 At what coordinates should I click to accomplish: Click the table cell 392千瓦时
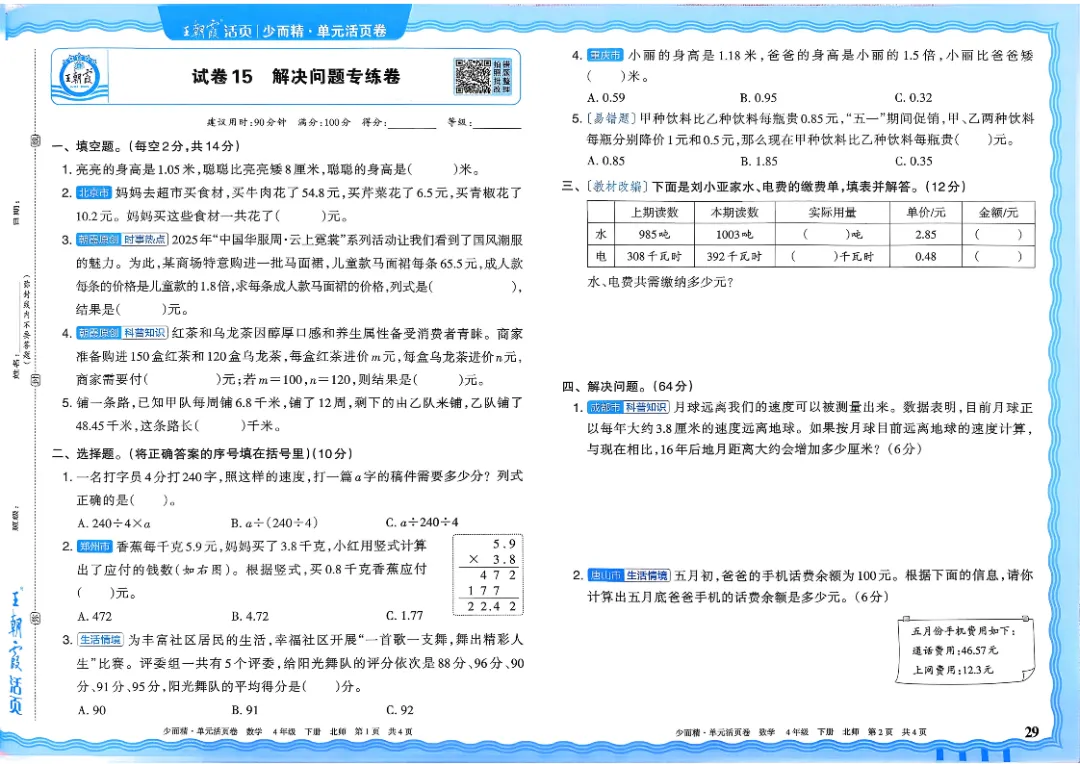tap(735, 256)
